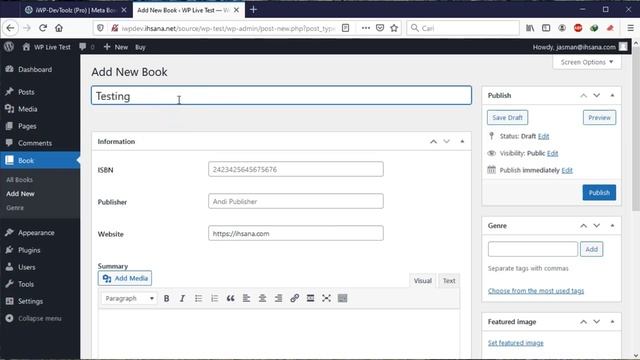Move Genre panel down
The width and height of the screenshot is (640, 360).
pyautogui.click(x=597, y=226)
